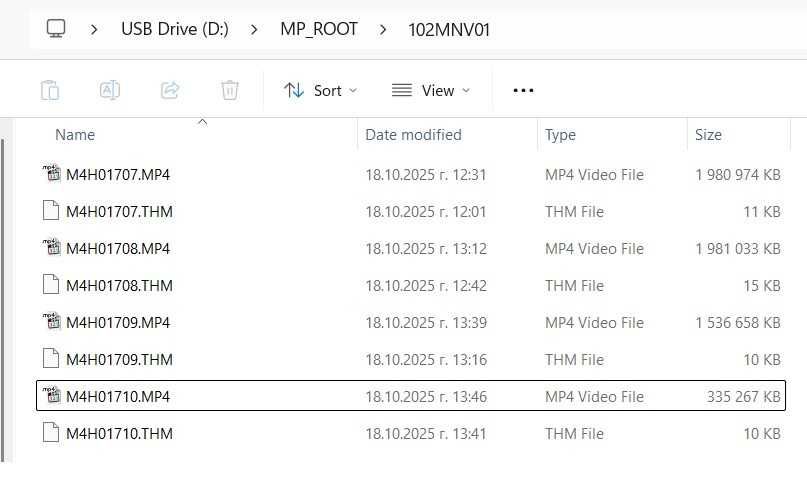Sort by the Type column header
807x478 pixels.
click(560, 135)
